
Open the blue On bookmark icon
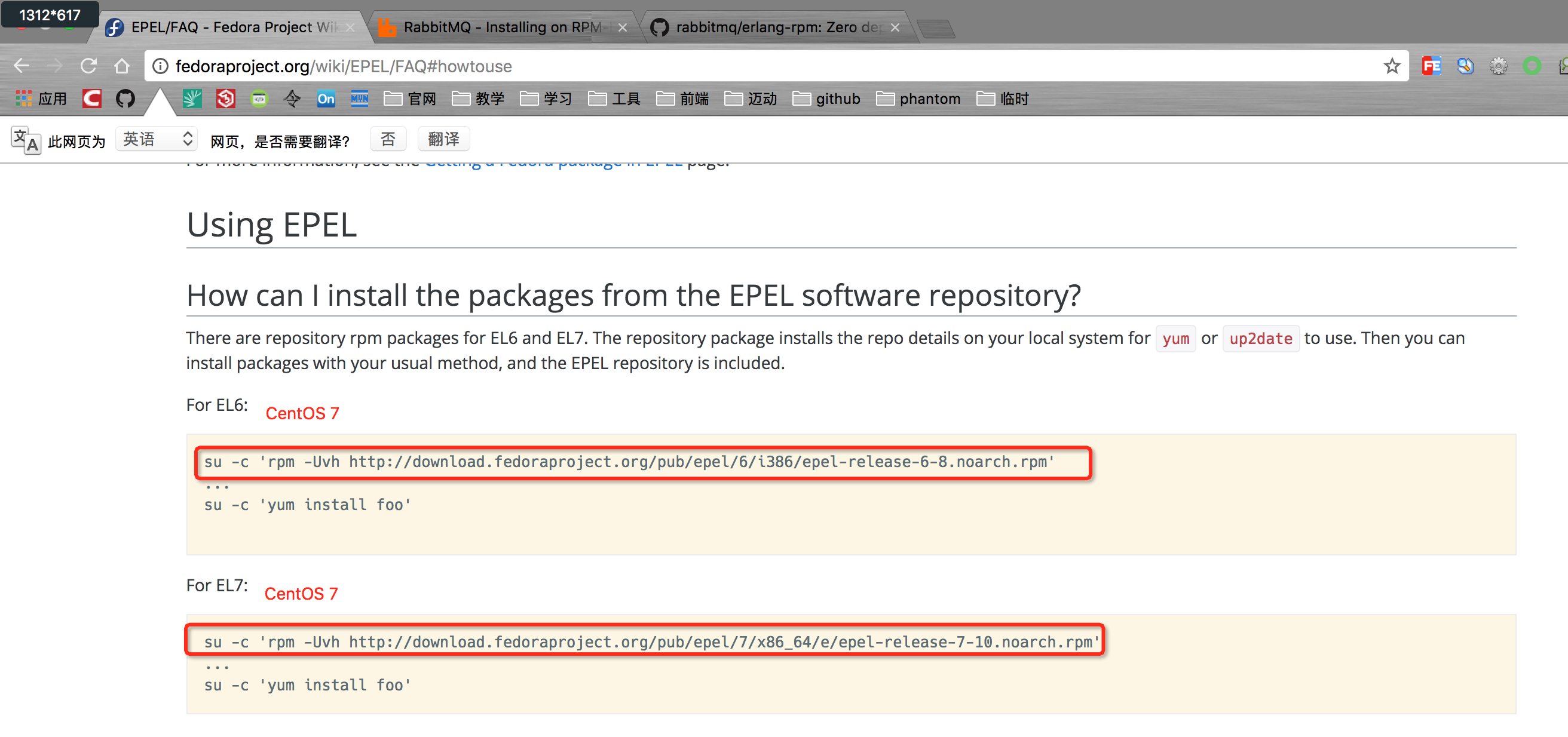click(x=326, y=99)
